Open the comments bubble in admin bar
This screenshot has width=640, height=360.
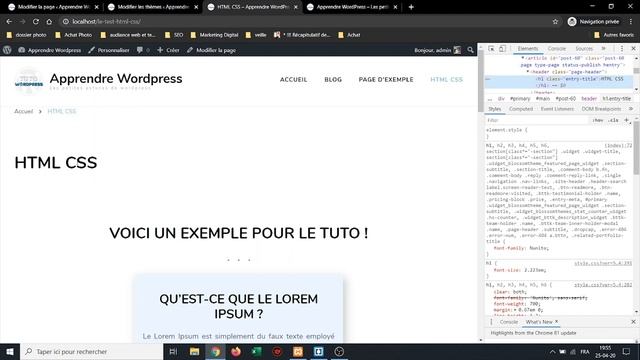tap(143, 50)
